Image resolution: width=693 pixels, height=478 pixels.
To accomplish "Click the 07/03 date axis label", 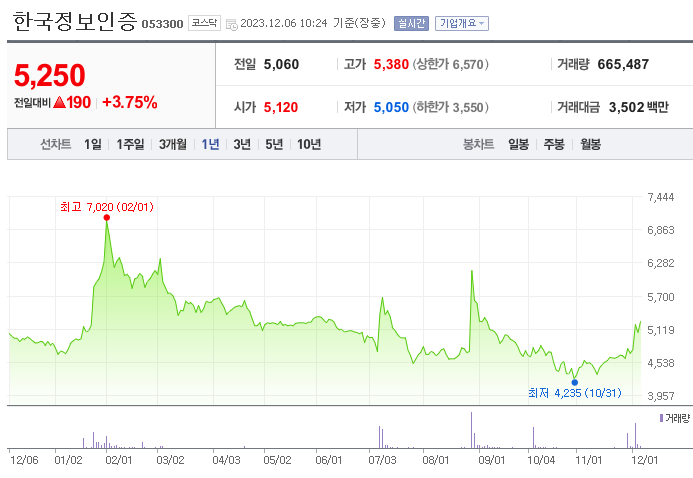I will [x=382, y=460].
